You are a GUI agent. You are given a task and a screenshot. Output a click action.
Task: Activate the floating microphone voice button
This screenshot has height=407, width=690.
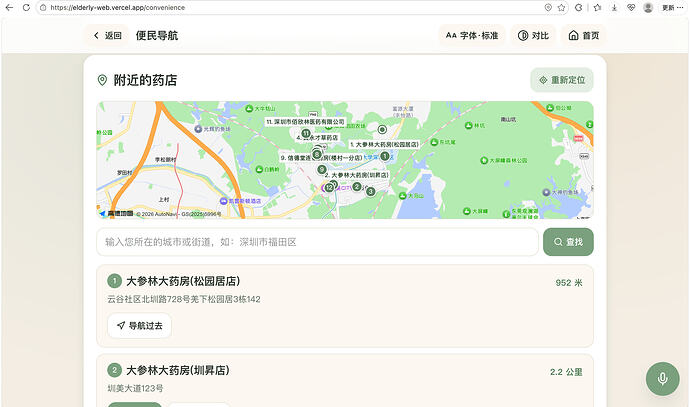click(663, 379)
